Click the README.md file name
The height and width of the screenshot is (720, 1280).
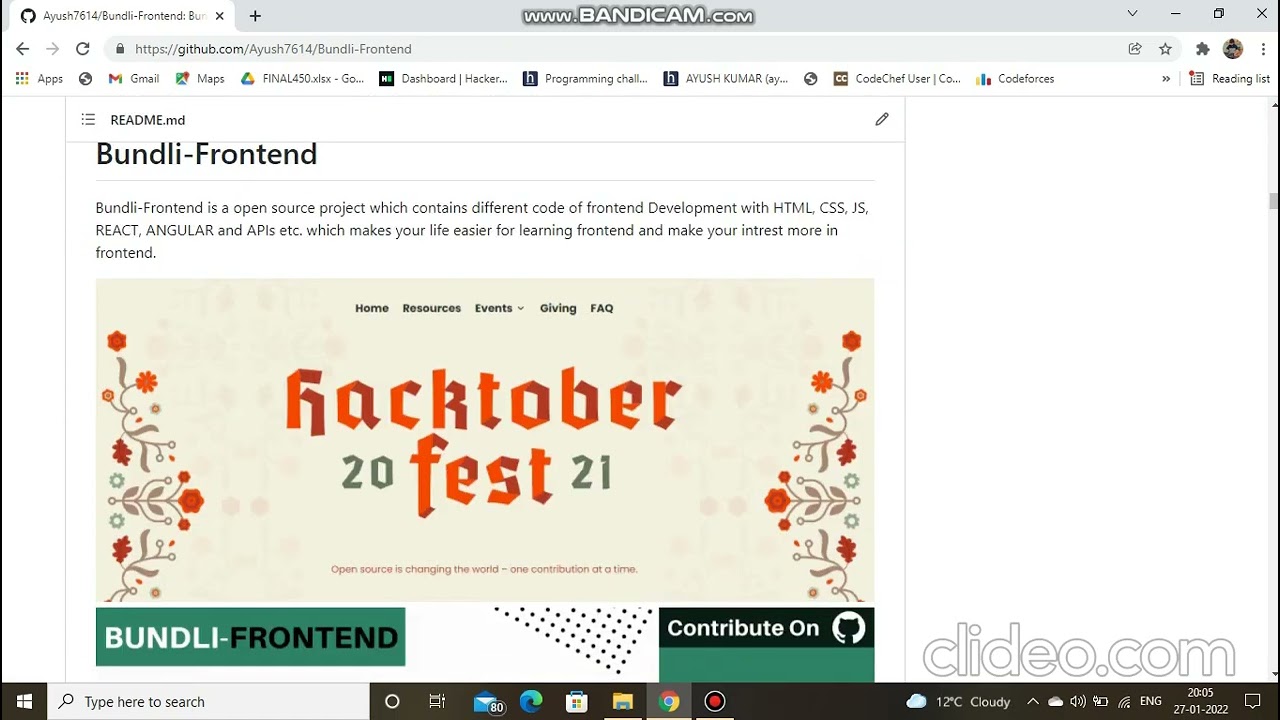point(147,119)
